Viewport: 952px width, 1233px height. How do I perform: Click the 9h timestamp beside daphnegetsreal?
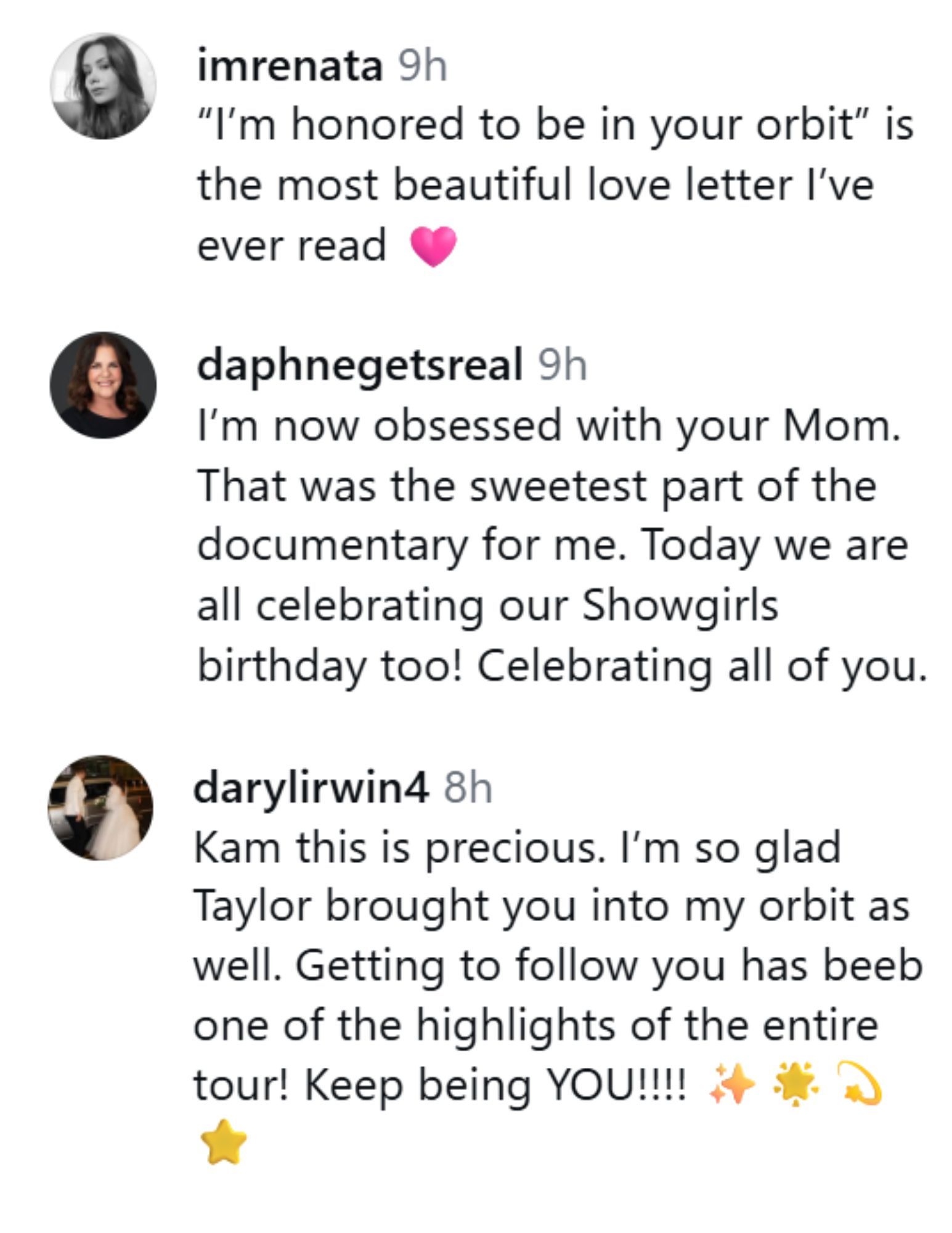pos(562,365)
